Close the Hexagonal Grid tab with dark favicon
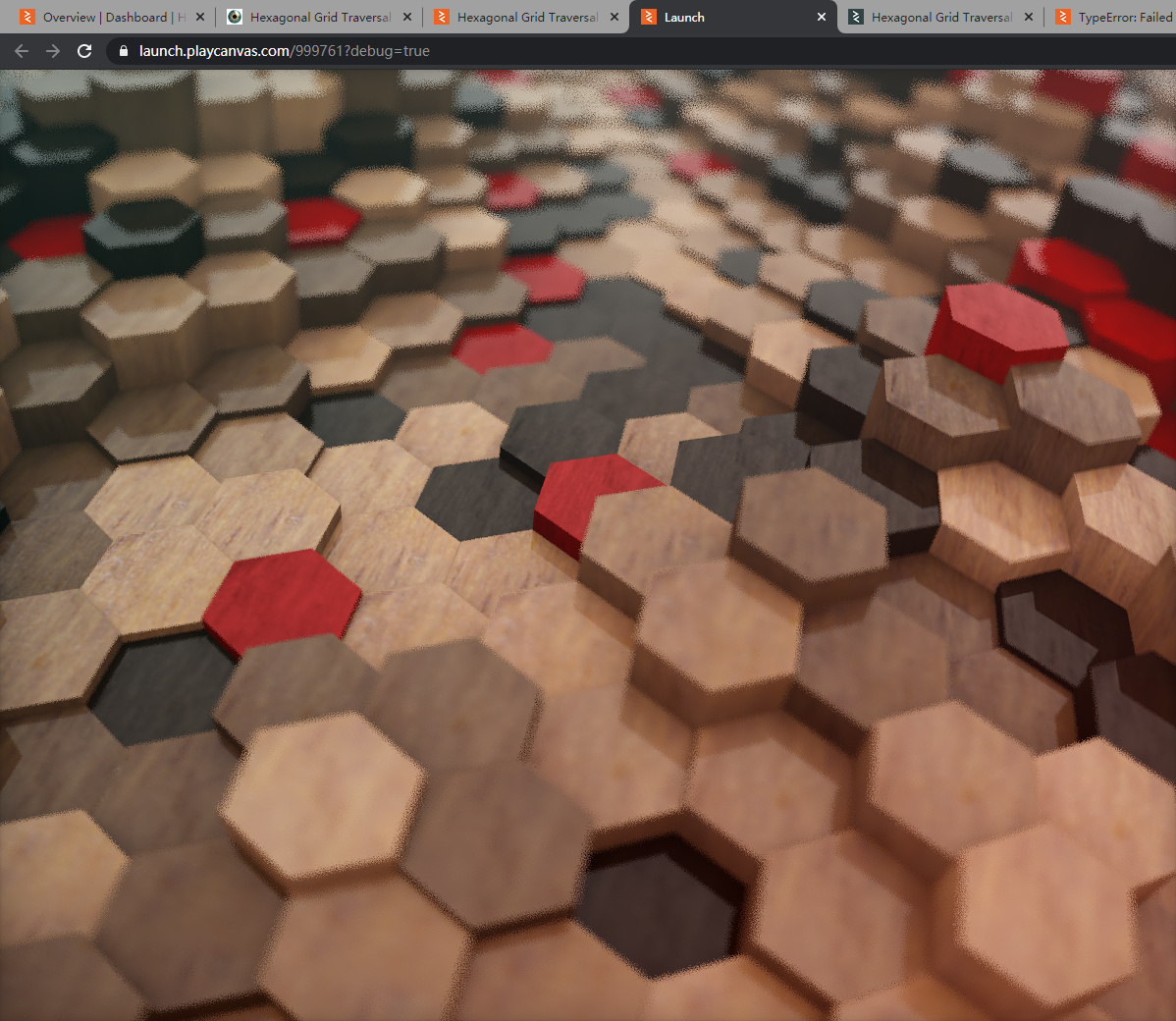Image resolution: width=1176 pixels, height=1021 pixels. [1029, 17]
